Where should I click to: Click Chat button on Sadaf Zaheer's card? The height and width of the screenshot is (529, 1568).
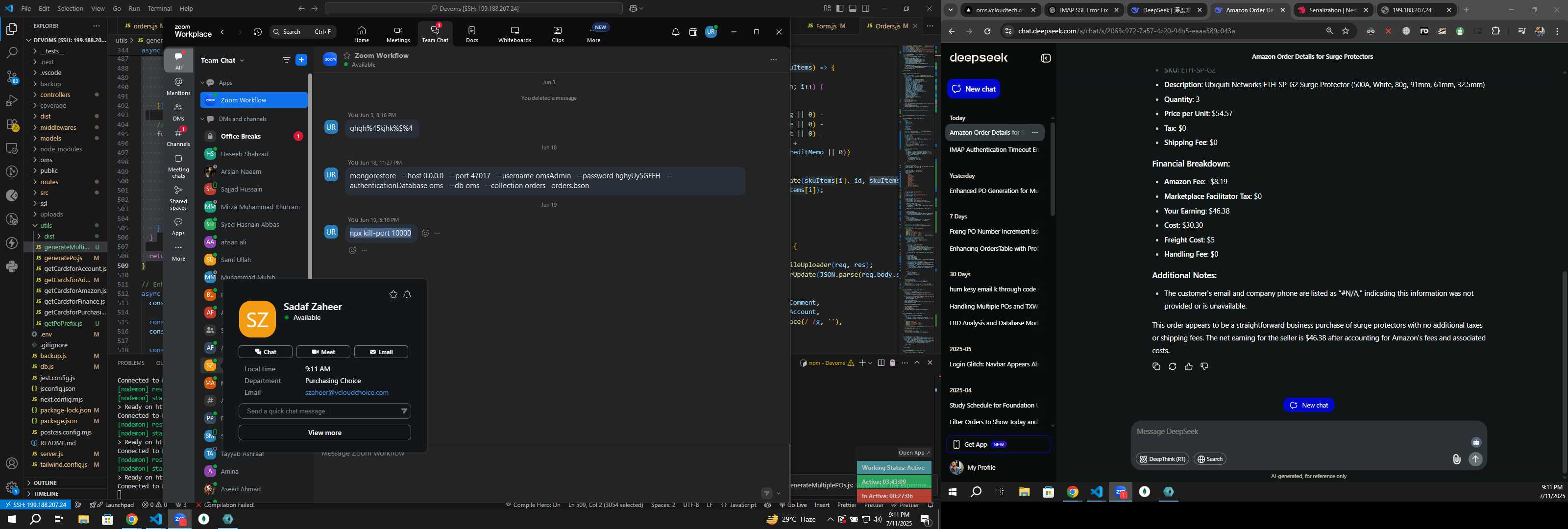[x=266, y=352]
